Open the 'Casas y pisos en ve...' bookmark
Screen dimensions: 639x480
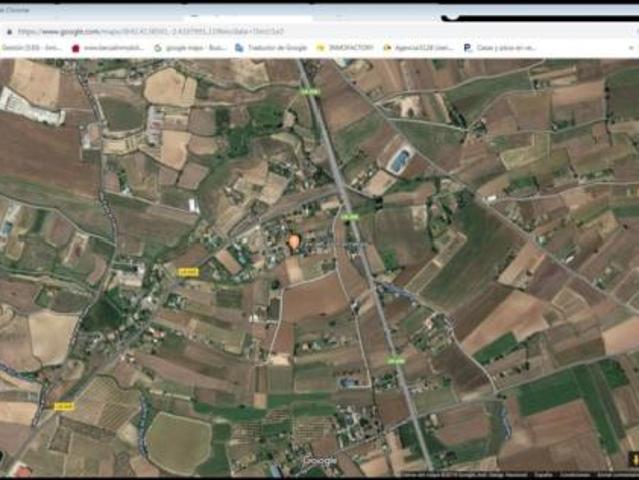point(500,48)
